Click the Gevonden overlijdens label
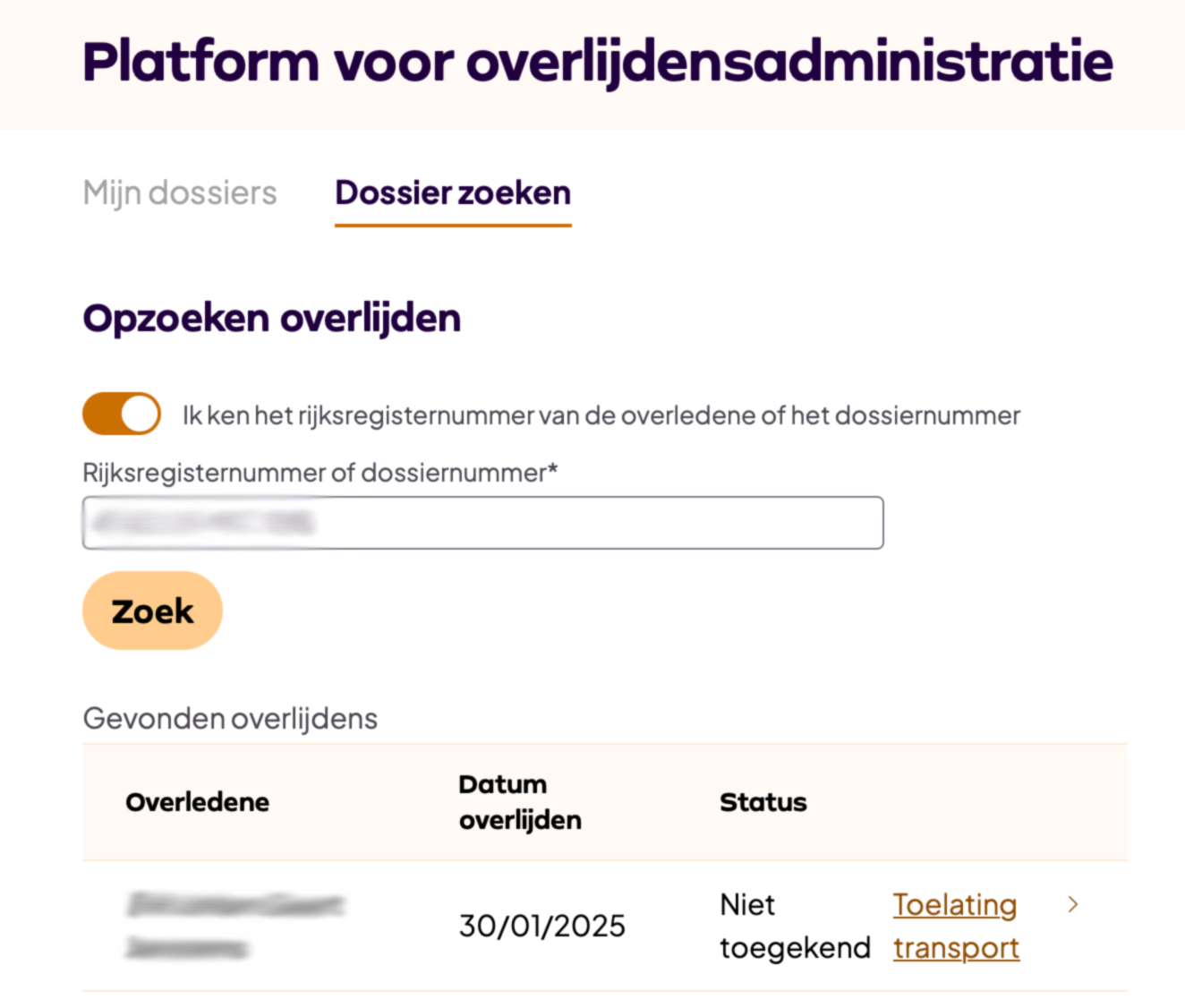 tap(230, 719)
